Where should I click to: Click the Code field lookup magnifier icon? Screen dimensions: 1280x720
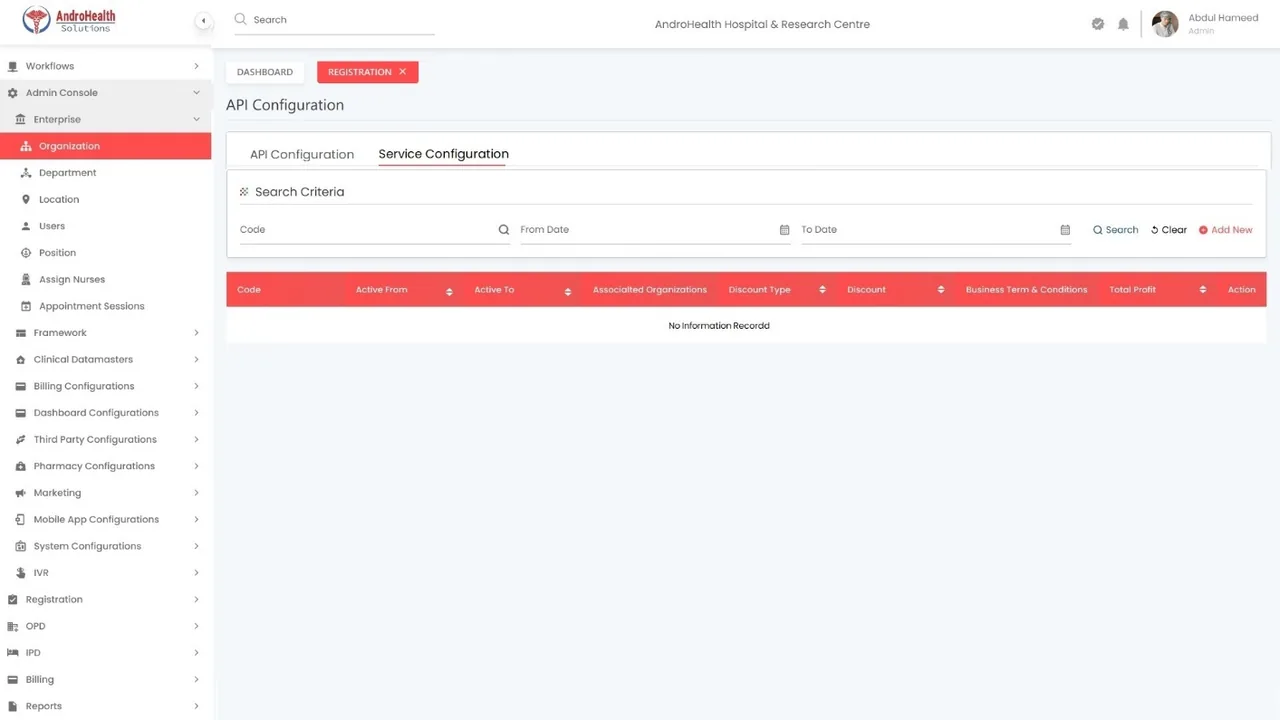504,230
